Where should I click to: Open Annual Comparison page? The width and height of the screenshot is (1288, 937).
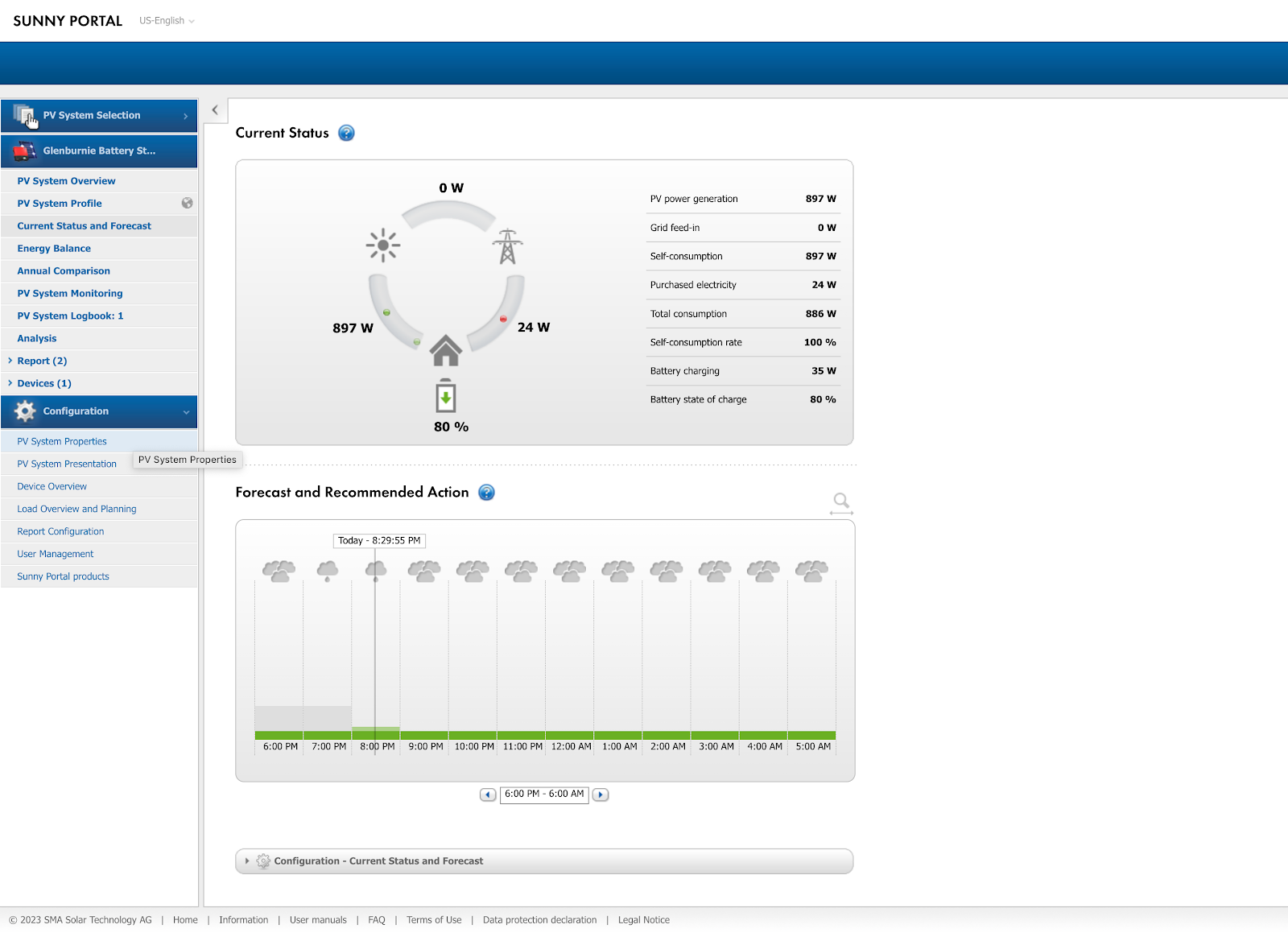(x=64, y=271)
